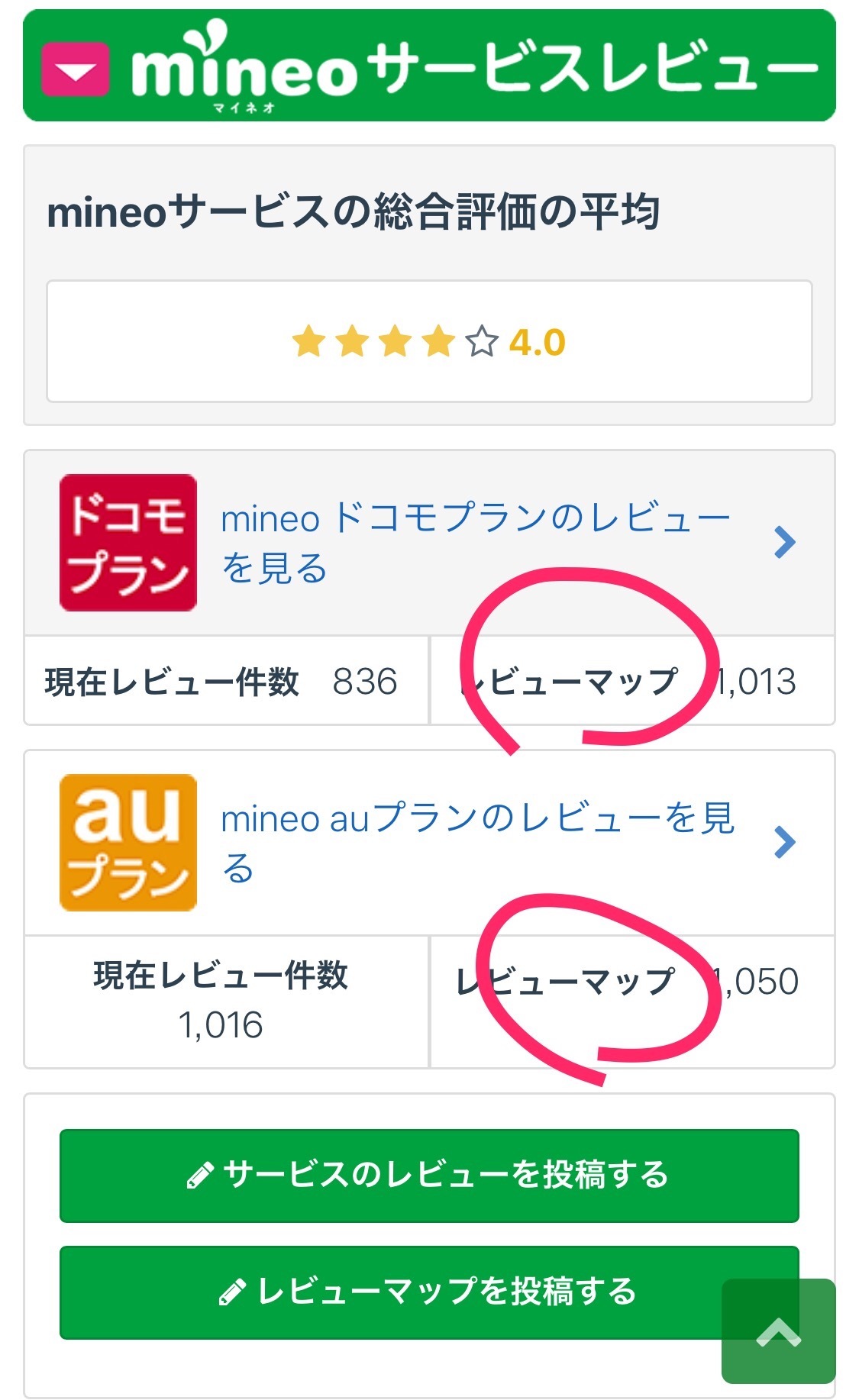Screen dimensions: 859x1400
Task: Click the pink envelope mineo logo icon
Action: [74, 69]
